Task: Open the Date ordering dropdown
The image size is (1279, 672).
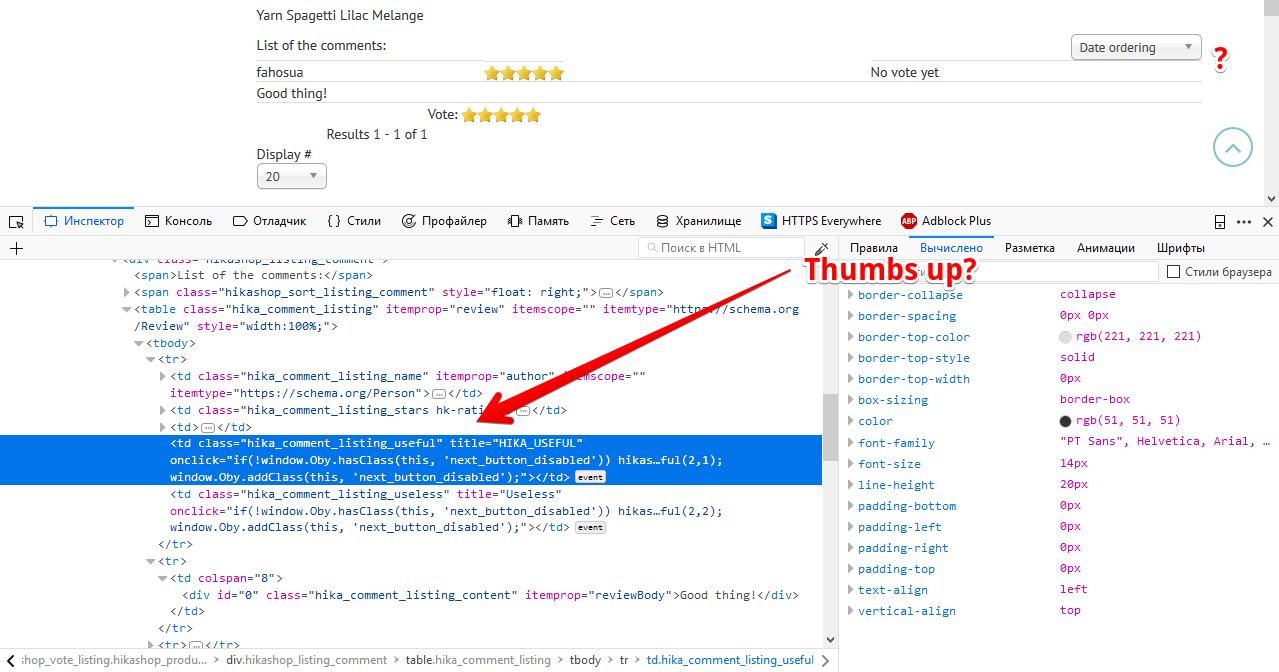Action: [x=1136, y=47]
